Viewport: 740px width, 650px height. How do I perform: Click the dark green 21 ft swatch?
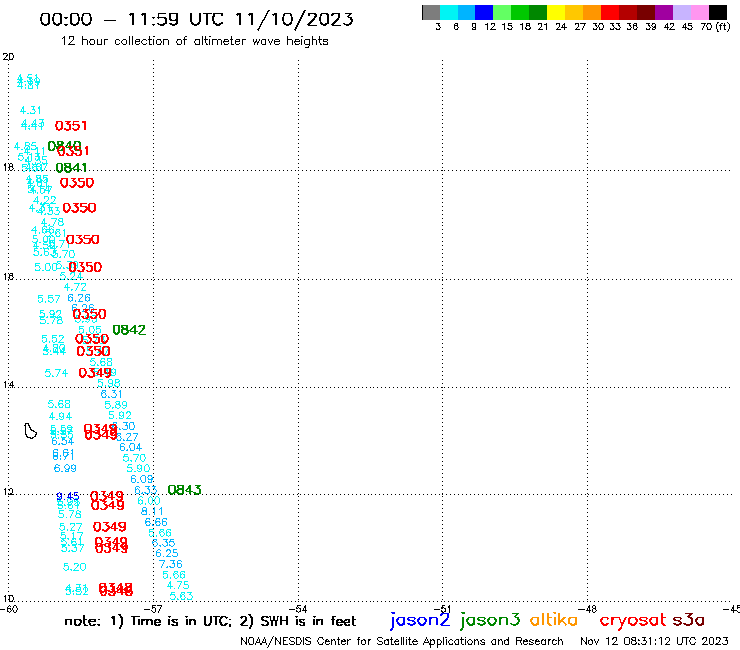(x=538, y=12)
